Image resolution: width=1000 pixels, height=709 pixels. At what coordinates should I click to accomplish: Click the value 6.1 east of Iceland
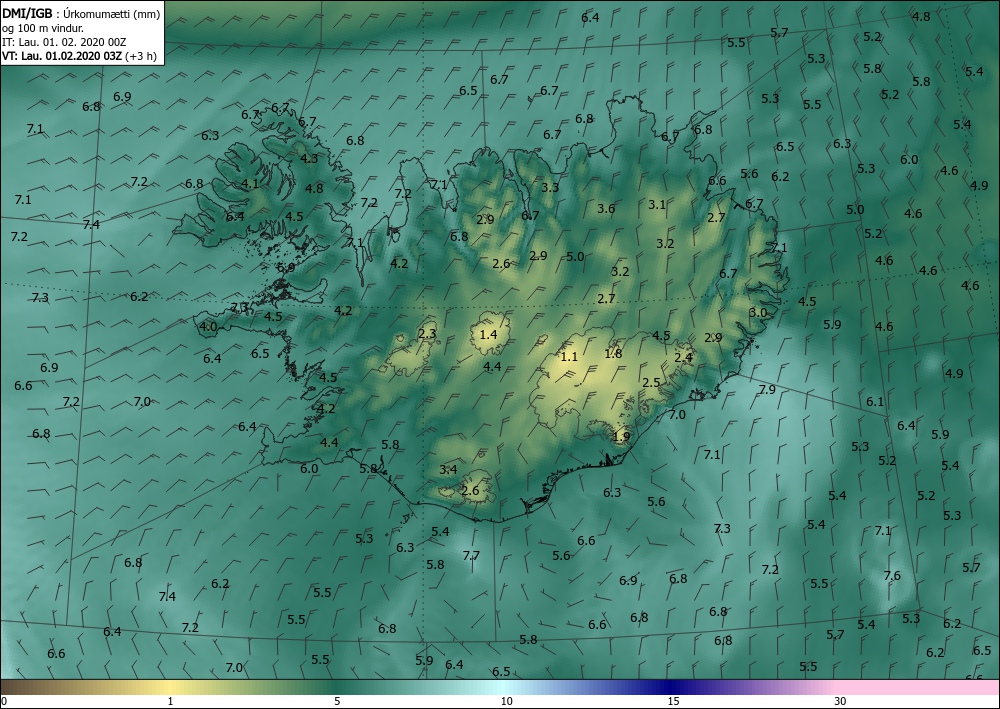pos(875,402)
